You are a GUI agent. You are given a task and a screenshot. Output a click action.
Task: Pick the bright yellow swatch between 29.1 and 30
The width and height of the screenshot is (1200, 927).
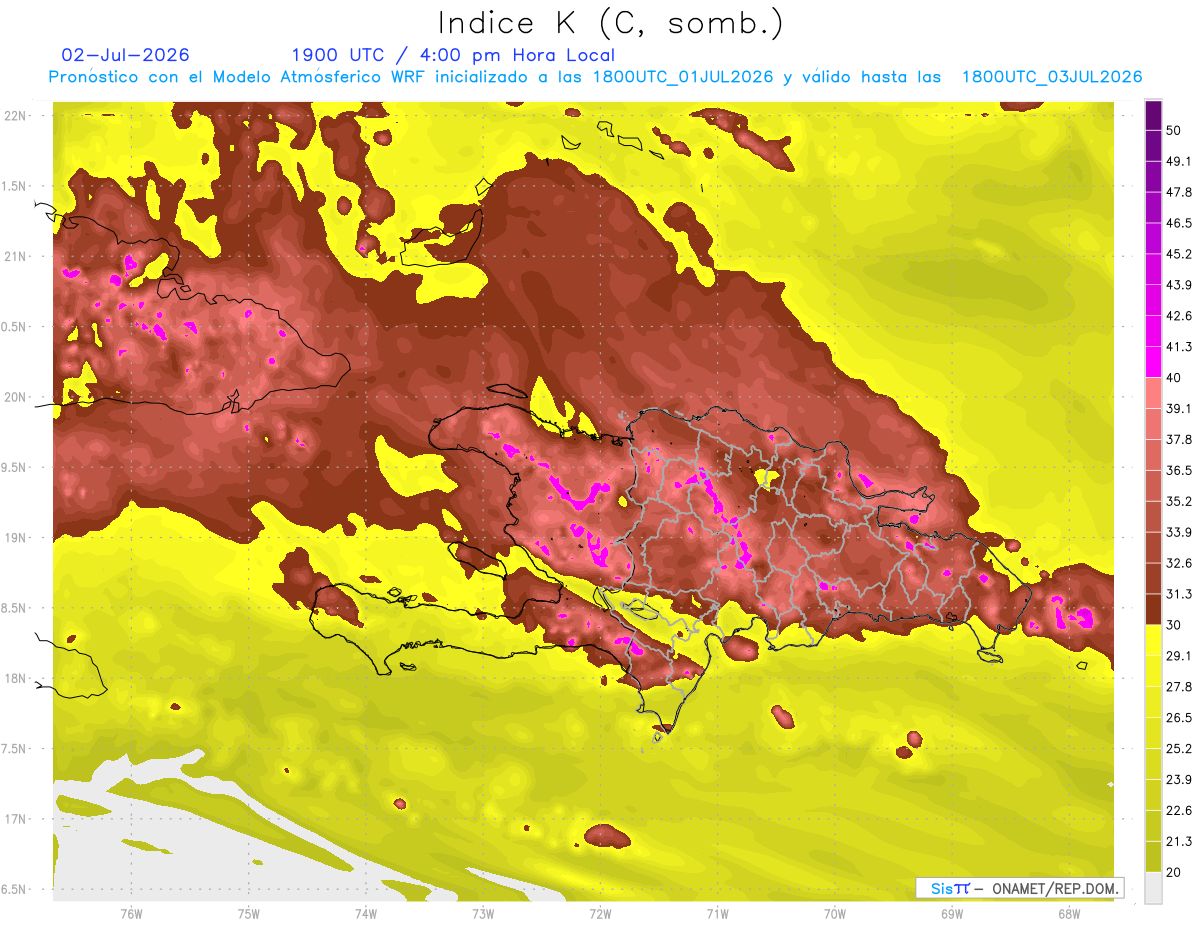1154,640
